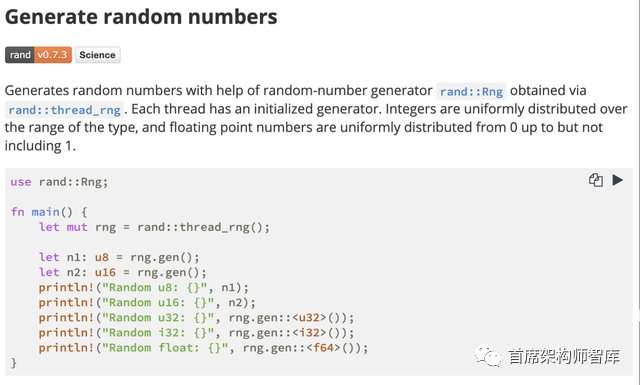The width and height of the screenshot is (640, 385).
Task: Click the WeChat logo watermark
Action: pyautogui.click(x=487, y=356)
